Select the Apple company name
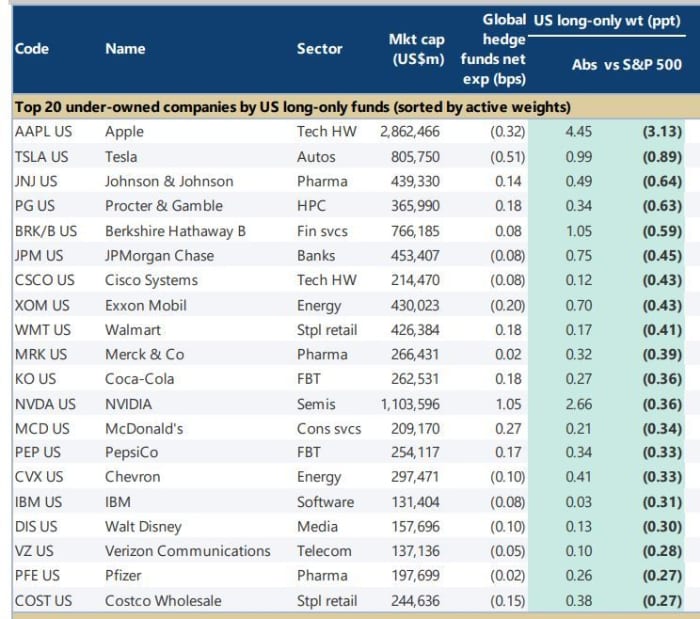700x619 pixels. click(x=125, y=132)
